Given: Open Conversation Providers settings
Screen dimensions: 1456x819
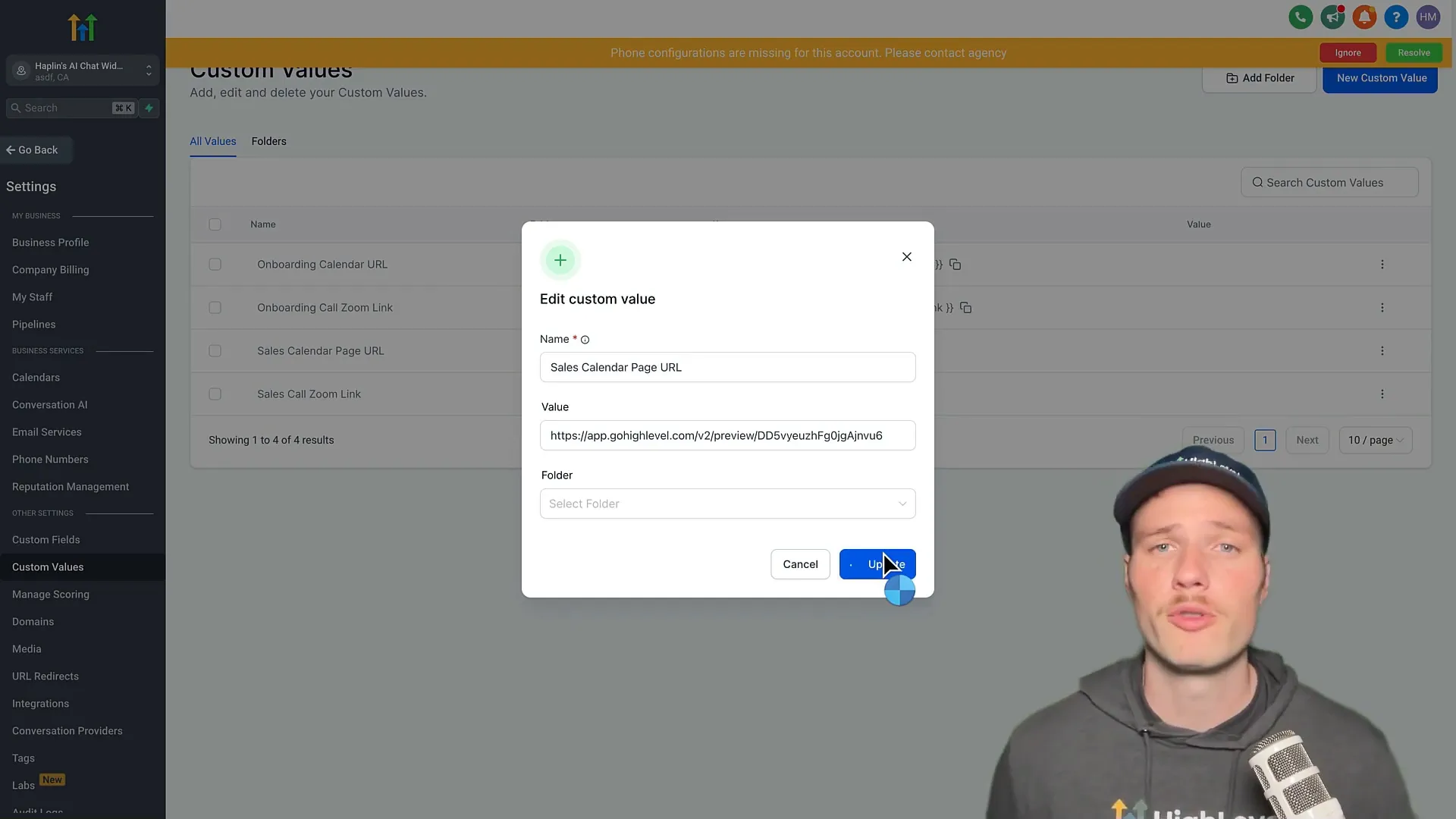Looking at the screenshot, I should point(67,731).
